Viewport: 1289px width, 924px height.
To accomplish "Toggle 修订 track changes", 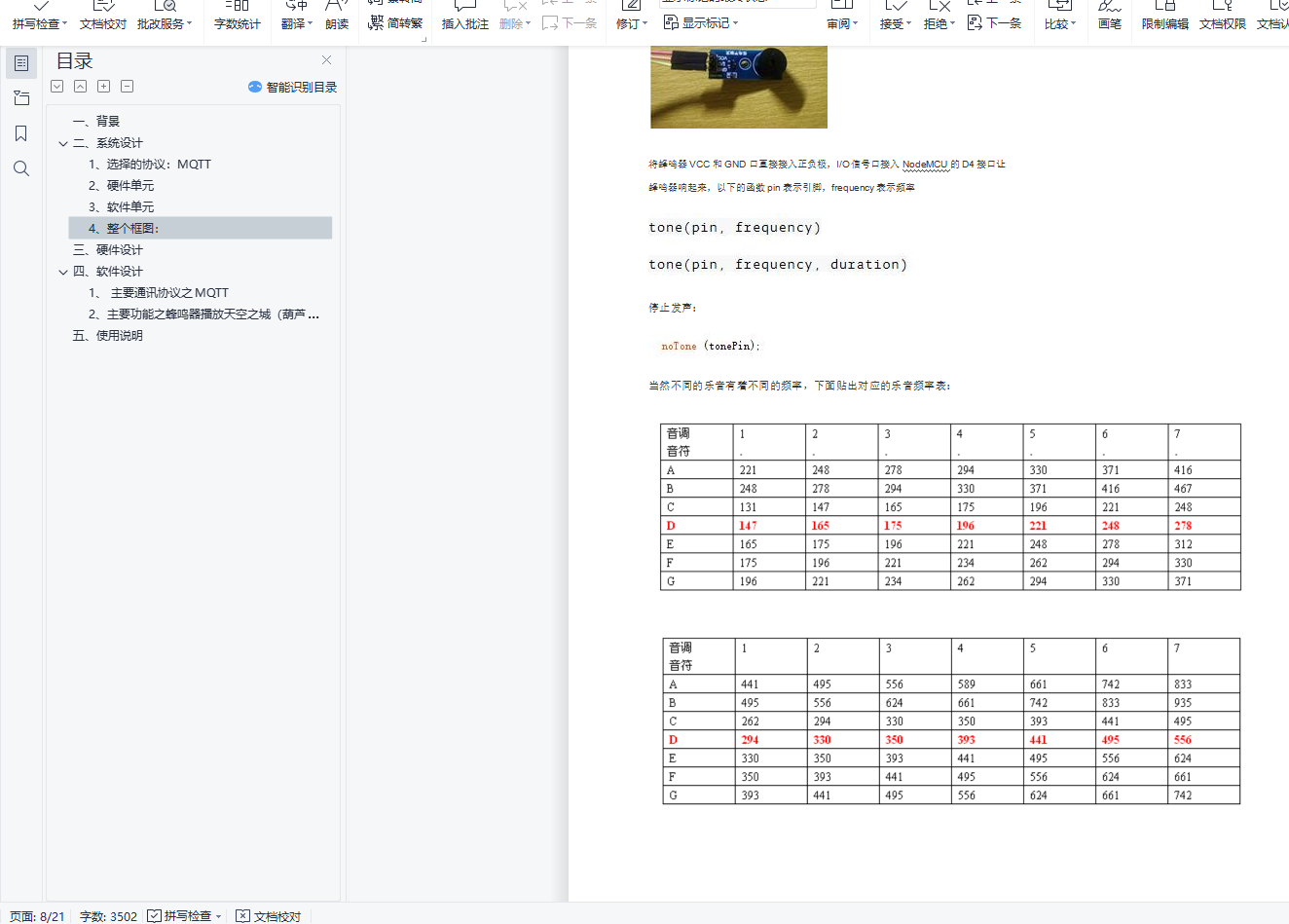I will tap(632, 16).
